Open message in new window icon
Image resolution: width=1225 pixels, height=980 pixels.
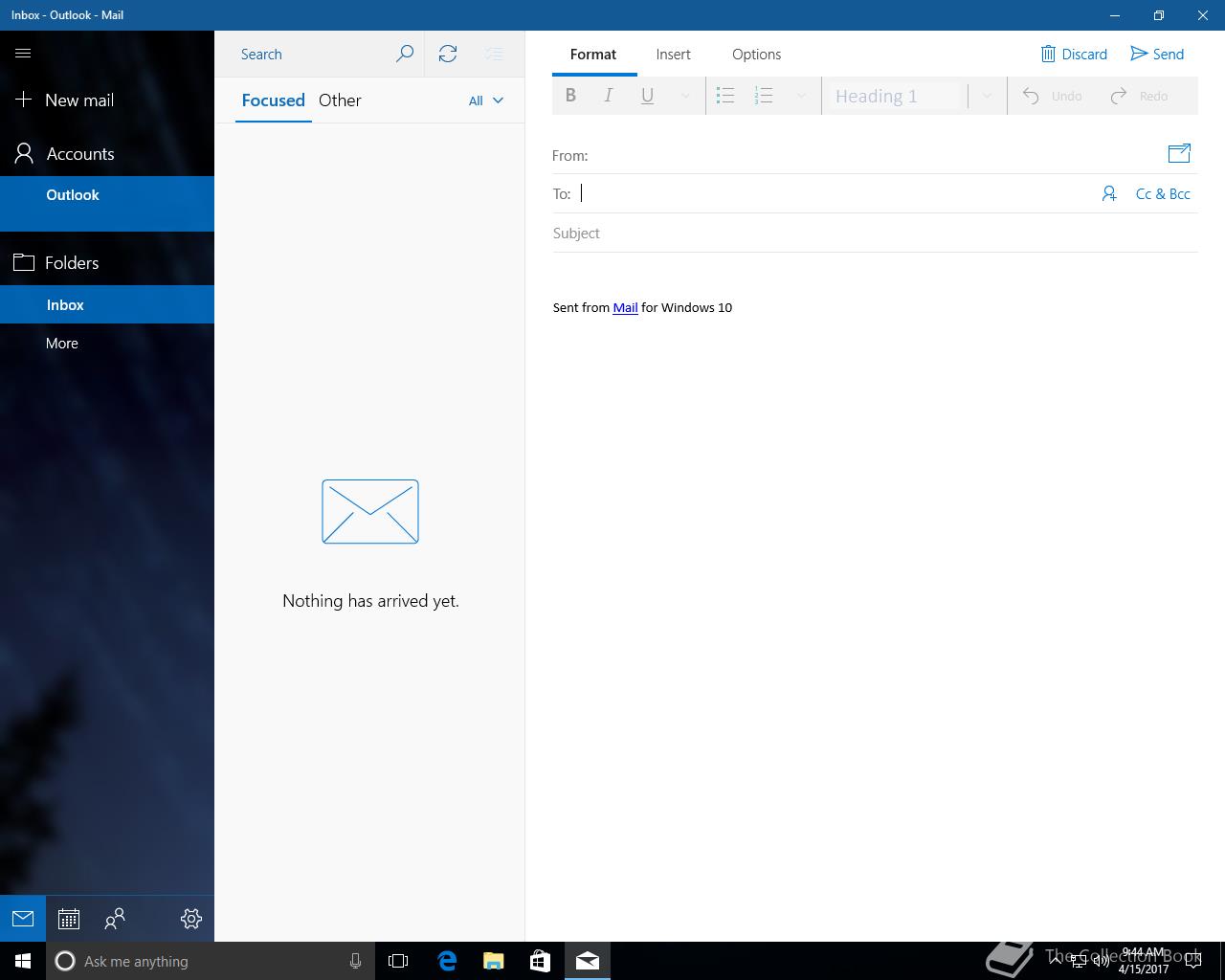[1179, 153]
